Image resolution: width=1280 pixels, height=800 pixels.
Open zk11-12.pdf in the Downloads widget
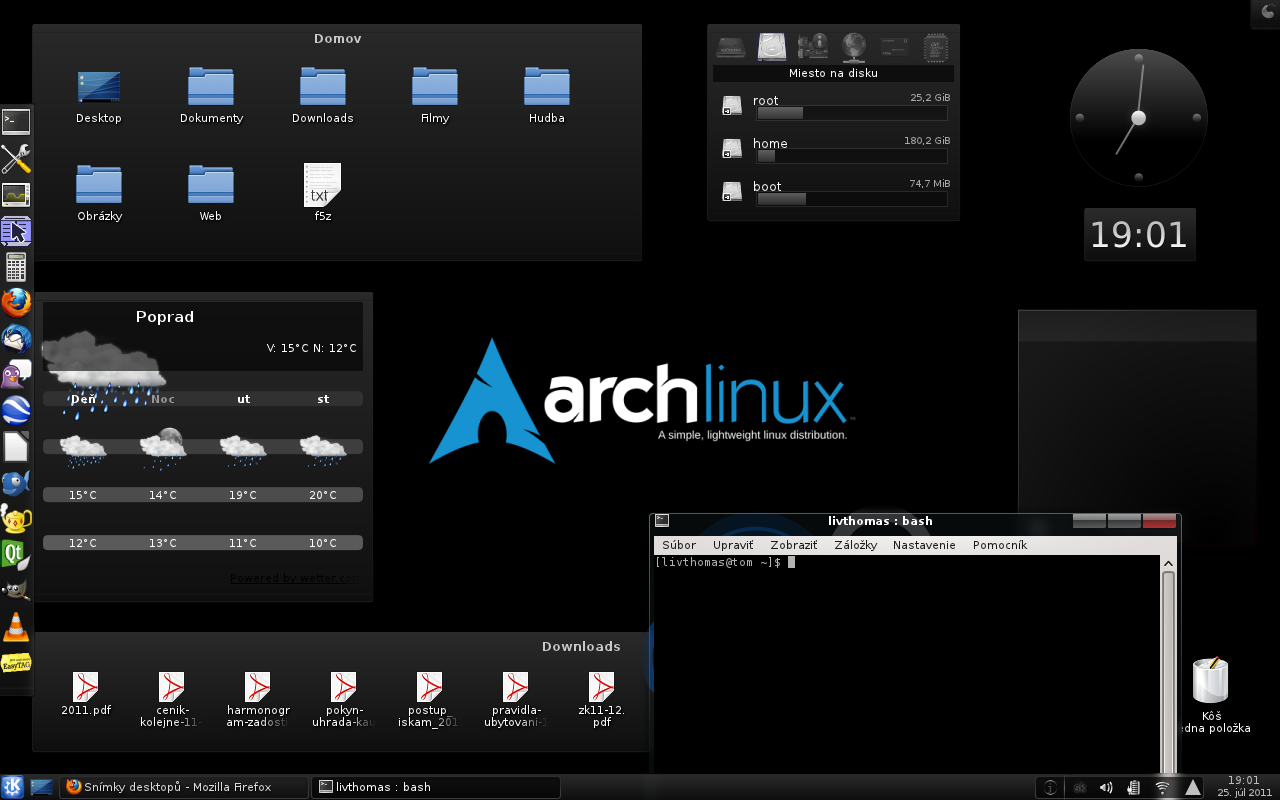pyautogui.click(x=602, y=699)
